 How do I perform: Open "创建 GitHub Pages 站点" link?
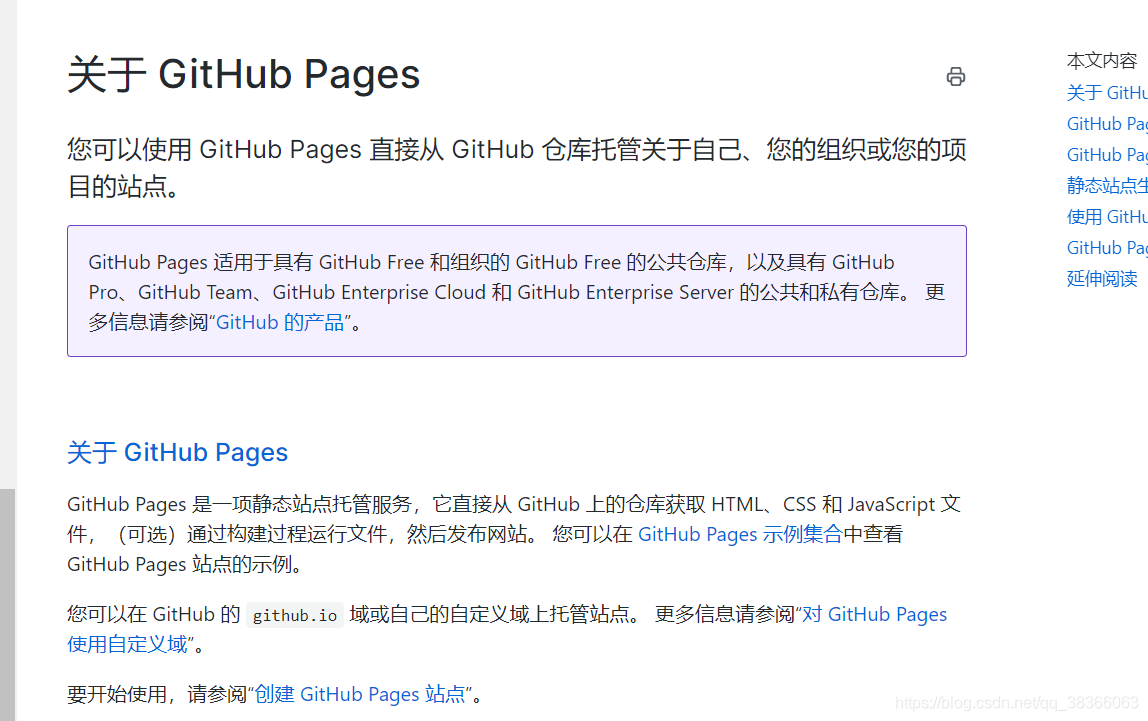click(x=360, y=694)
